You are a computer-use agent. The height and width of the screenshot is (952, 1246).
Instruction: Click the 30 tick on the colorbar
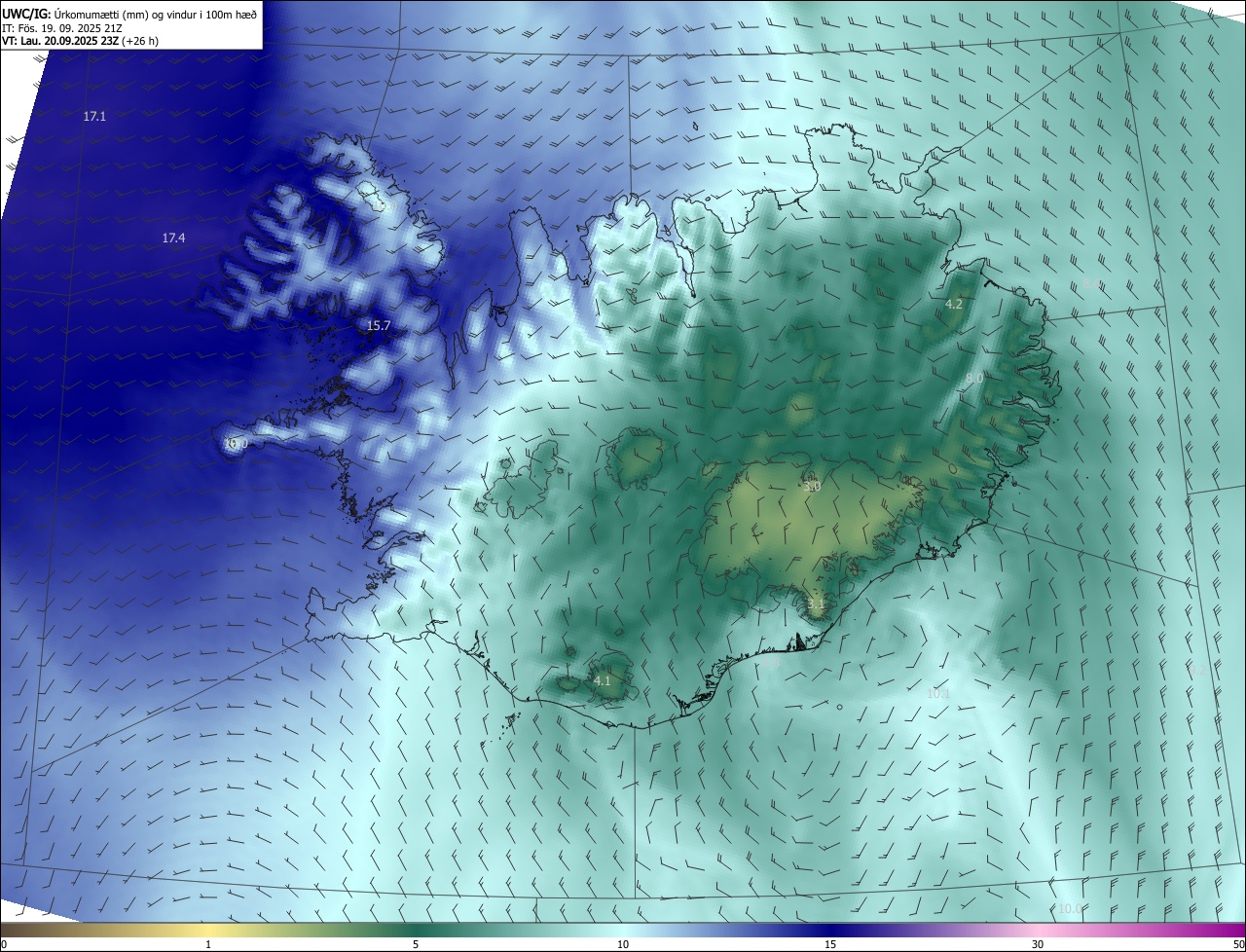click(1038, 944)
